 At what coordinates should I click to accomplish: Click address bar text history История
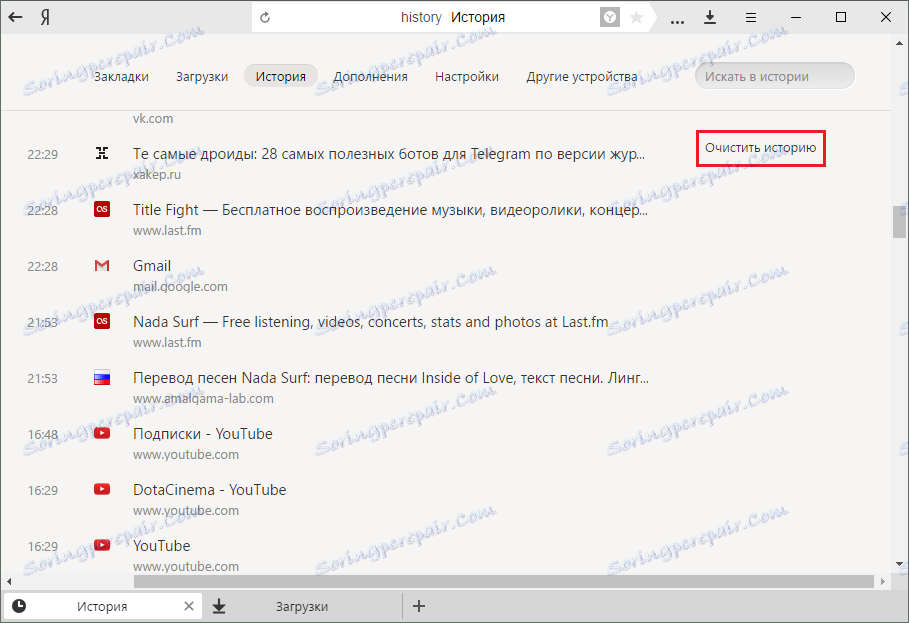click(453, 17)
